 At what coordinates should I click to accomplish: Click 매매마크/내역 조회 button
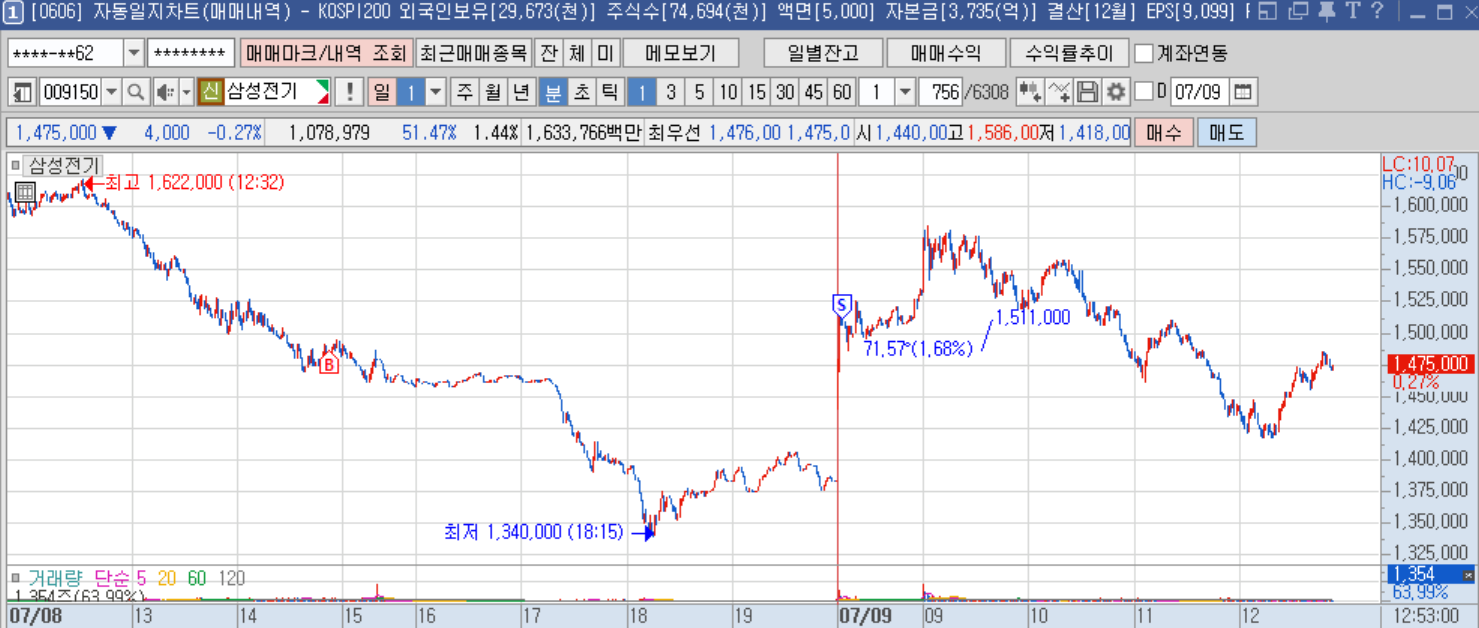pos(325,53)
